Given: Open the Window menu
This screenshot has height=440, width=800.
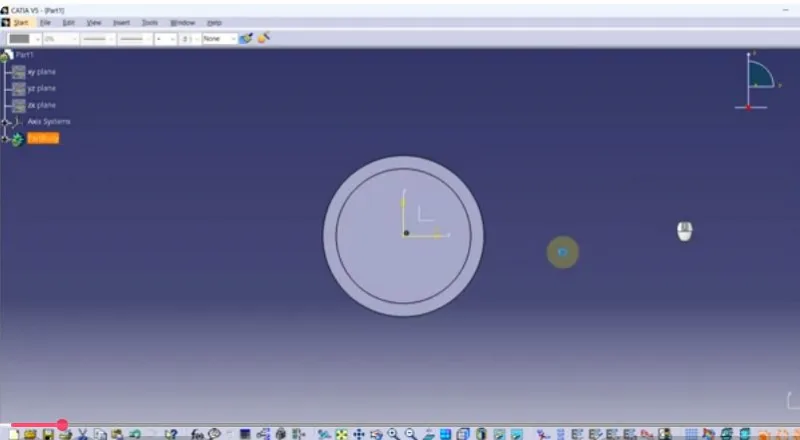Looking at the screenshot, I should click(x=182, y=22).
